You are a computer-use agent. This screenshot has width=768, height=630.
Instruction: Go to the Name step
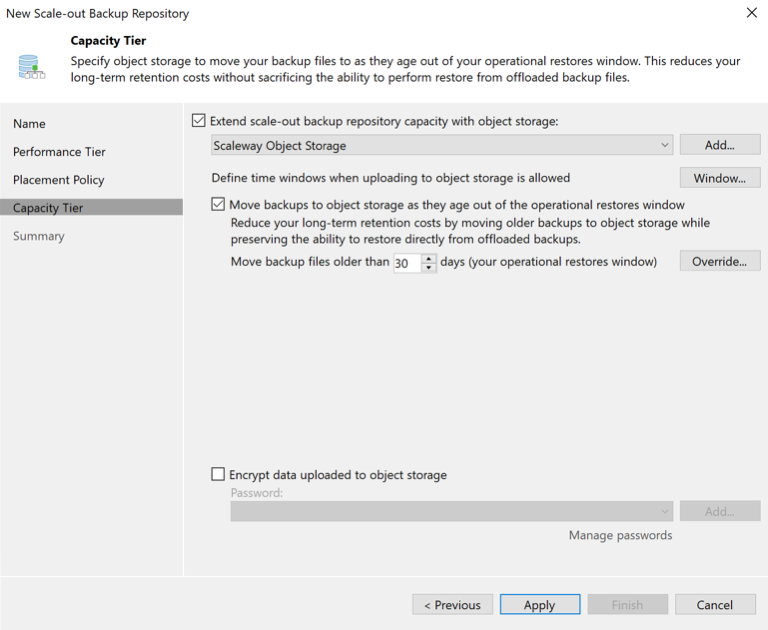tap(29, 124)
